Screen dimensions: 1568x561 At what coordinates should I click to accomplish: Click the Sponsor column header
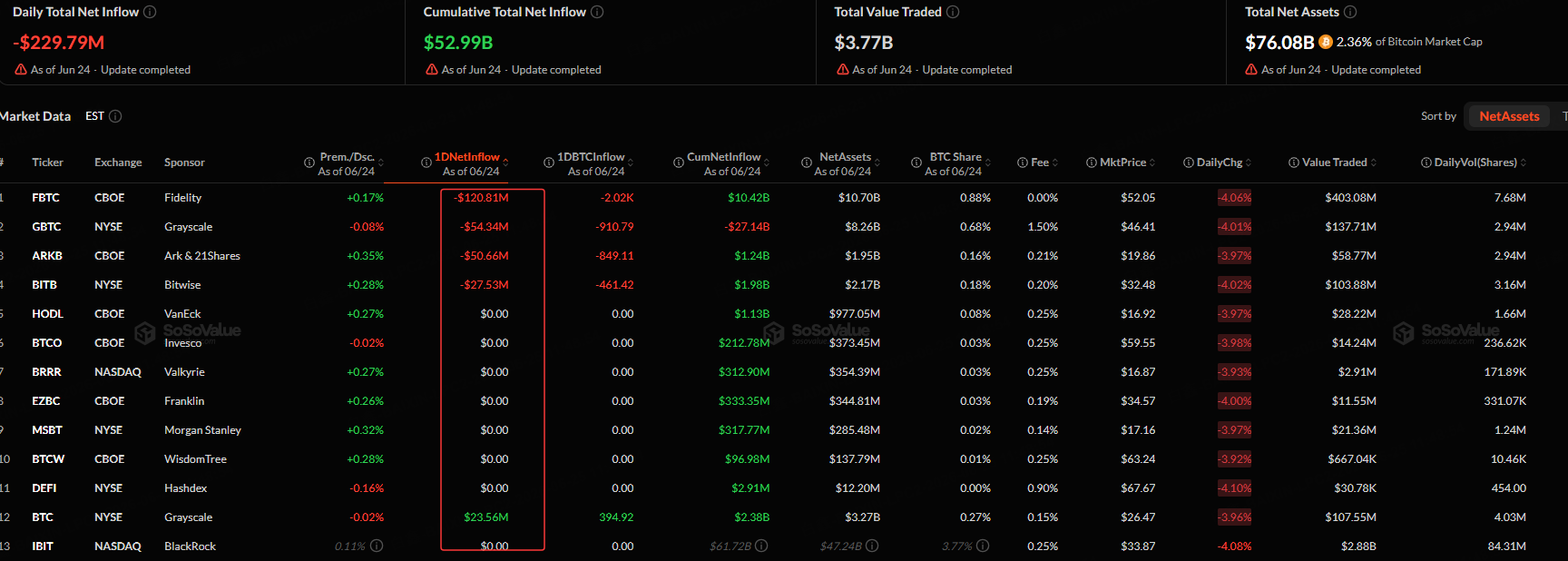[x=184, y=162]
